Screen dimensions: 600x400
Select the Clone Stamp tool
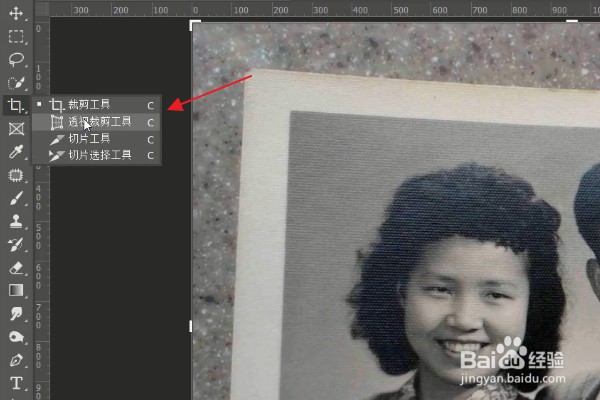(x=16, y=221)
